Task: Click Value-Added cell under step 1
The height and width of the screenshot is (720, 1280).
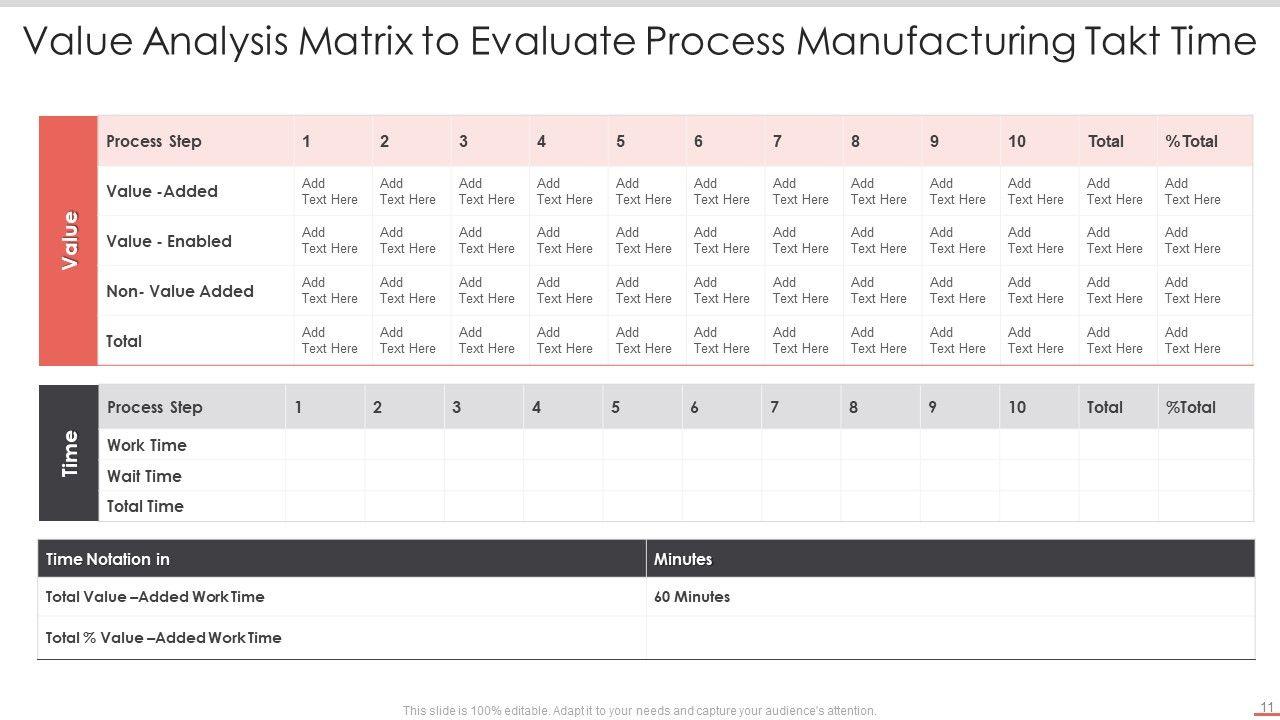Action: pos(330,191)
